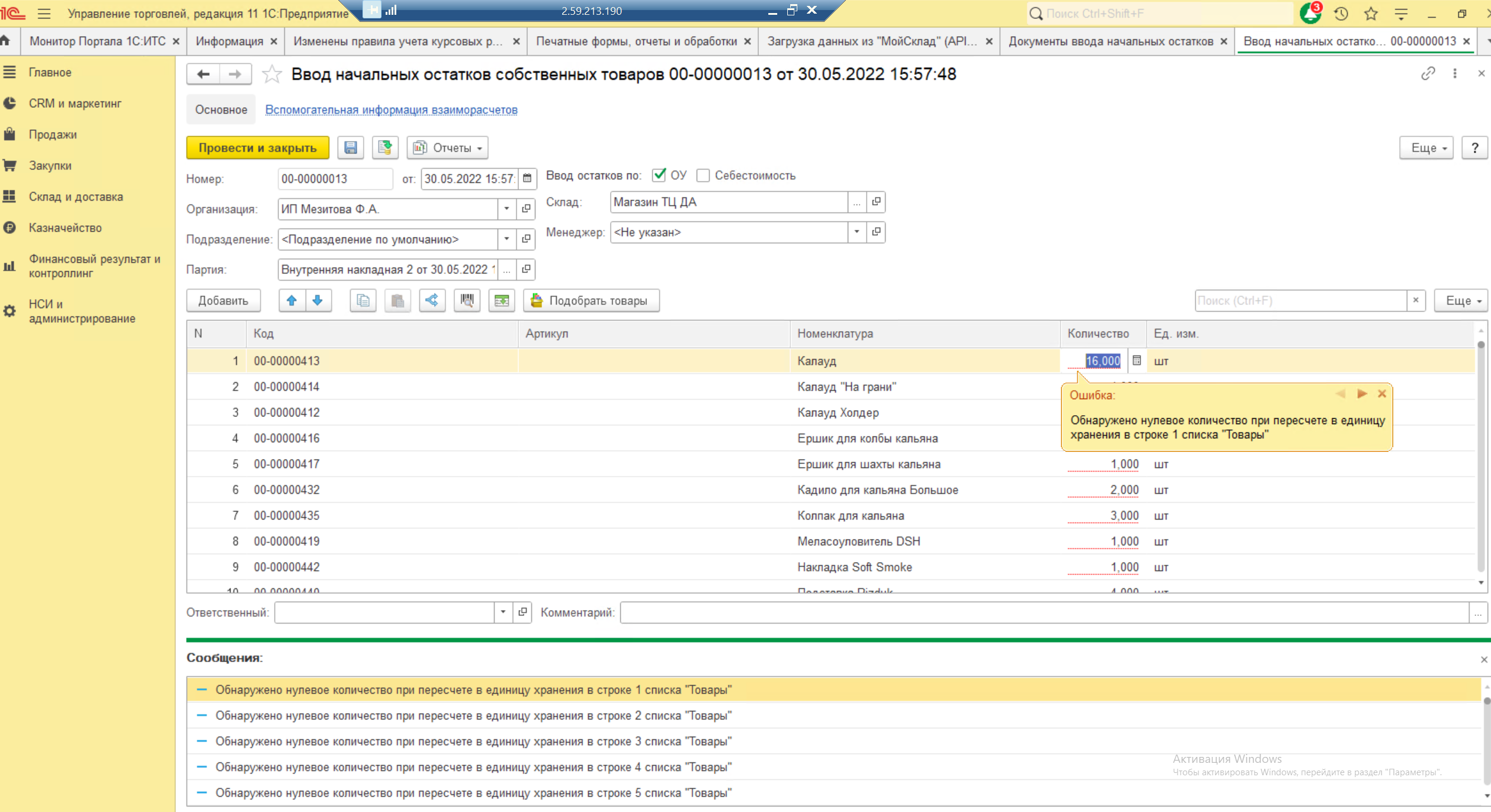1491x812 pixels.
Task: Move the row down with the blue arrow
Action: (x=318, y=300)
